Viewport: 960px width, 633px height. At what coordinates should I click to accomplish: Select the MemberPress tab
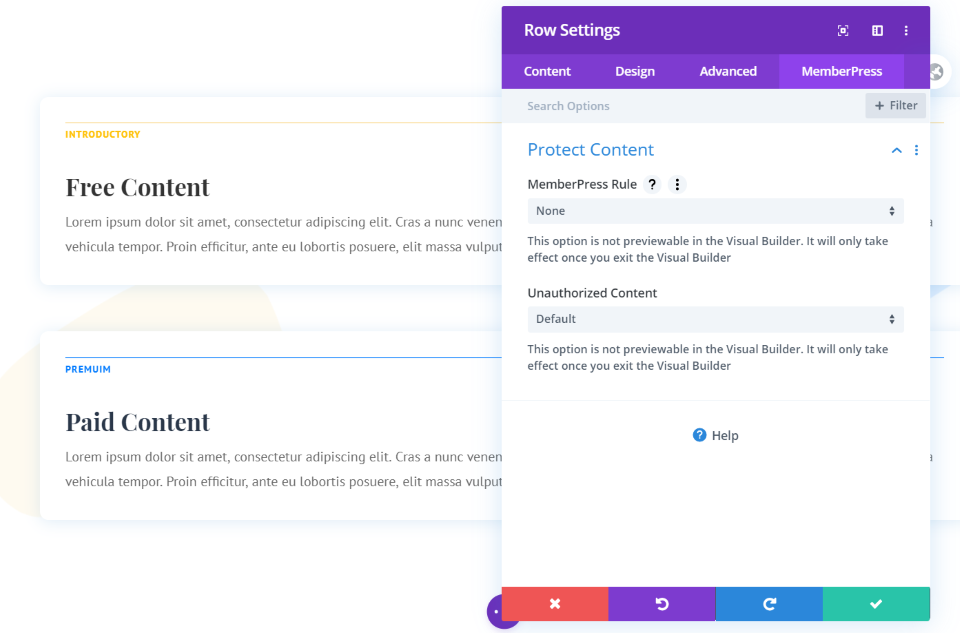pyautogui.click(x=841, y=71)
